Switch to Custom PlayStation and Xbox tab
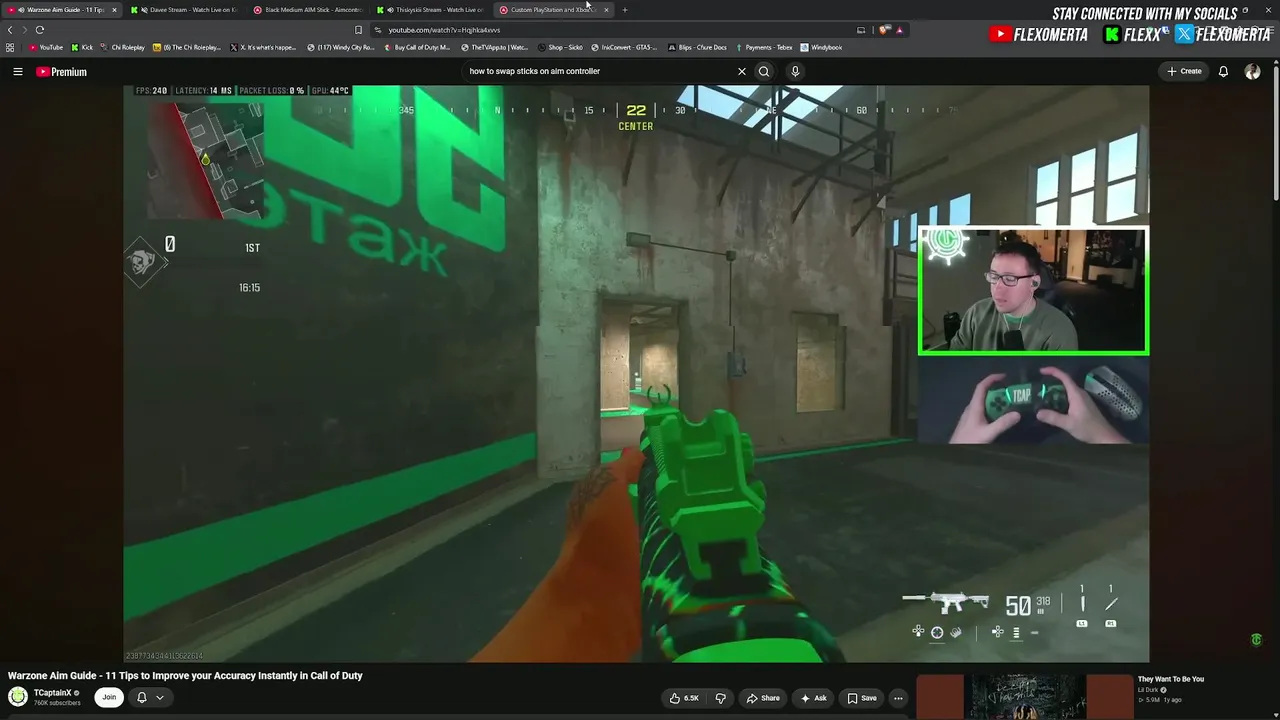This screenshot has height=720, width=1280. click(x=554, y=10)
